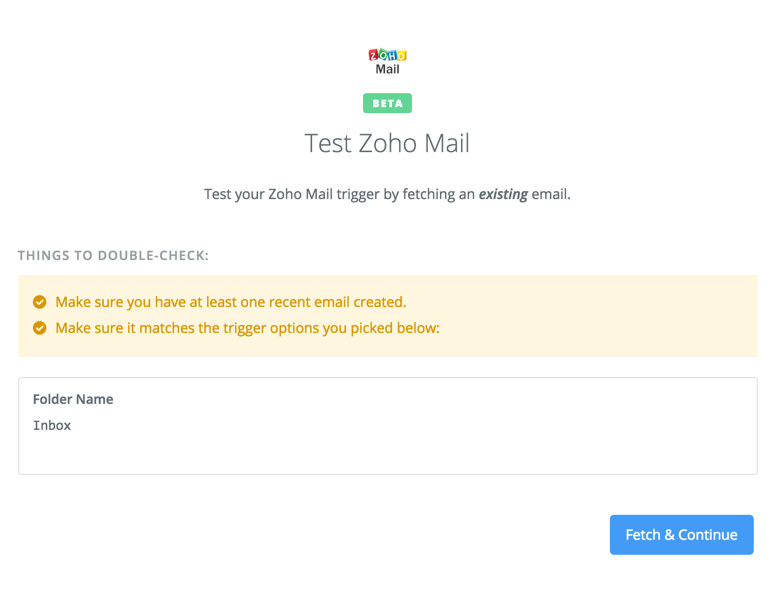Image resolution: width=776 pixels, height=593 pixels.
Task: Click the Zoho Mail logo
Action: click(387, 56)
